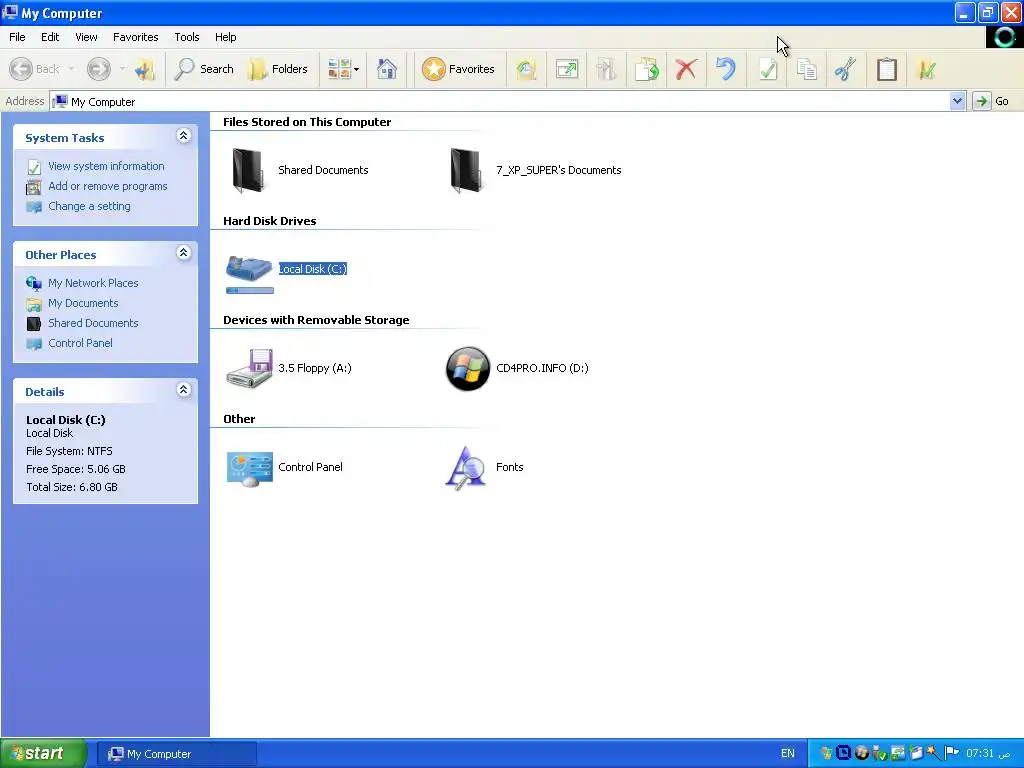Click the white flag tray icon

(952, 753)
